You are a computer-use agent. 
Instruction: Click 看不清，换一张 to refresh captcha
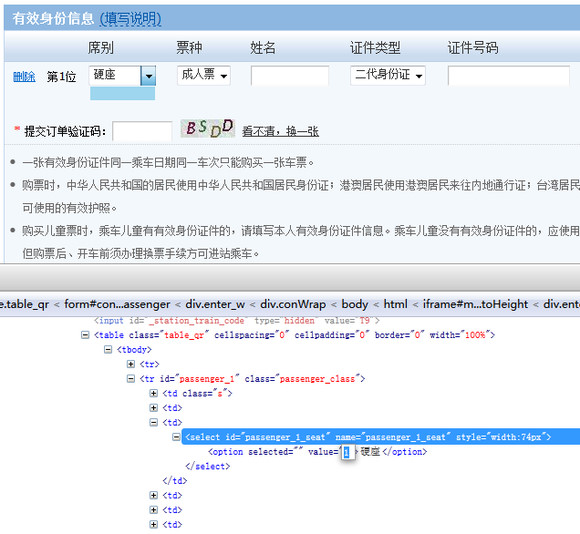coord(280,131)
